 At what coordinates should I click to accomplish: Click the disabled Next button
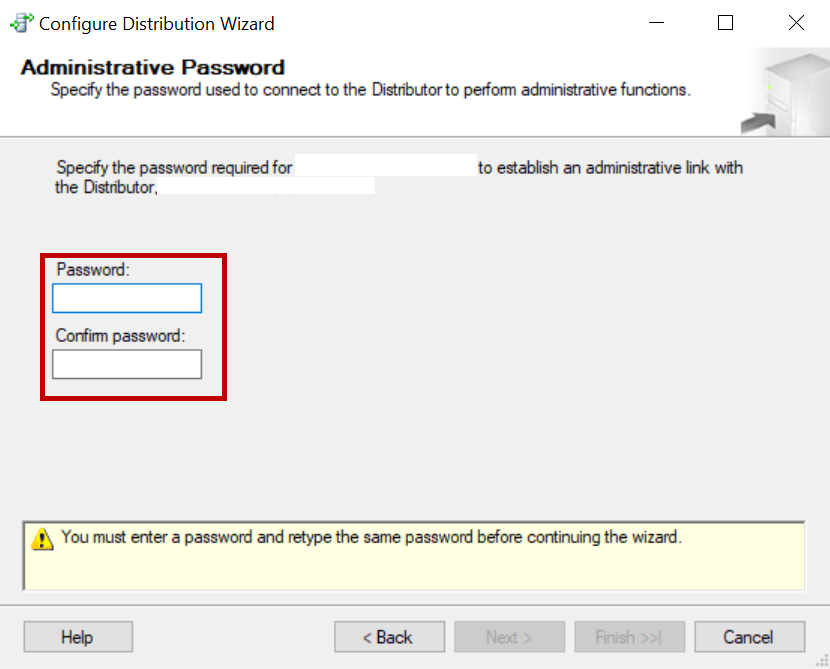509,636
